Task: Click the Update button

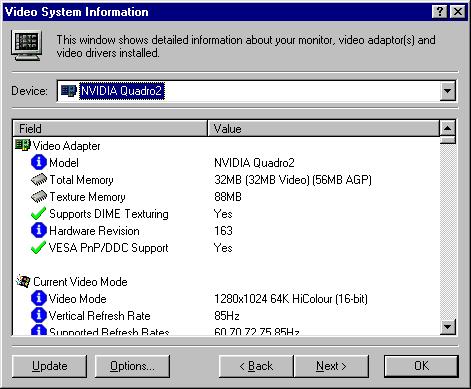Action: (49, 366)
